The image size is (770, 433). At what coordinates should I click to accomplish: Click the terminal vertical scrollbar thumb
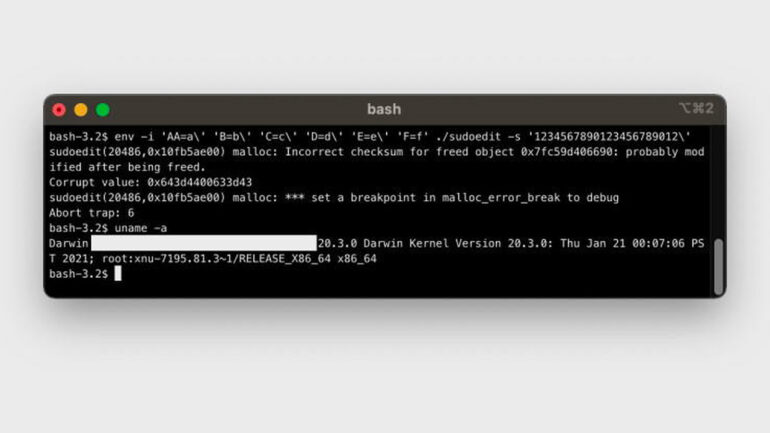718,267
